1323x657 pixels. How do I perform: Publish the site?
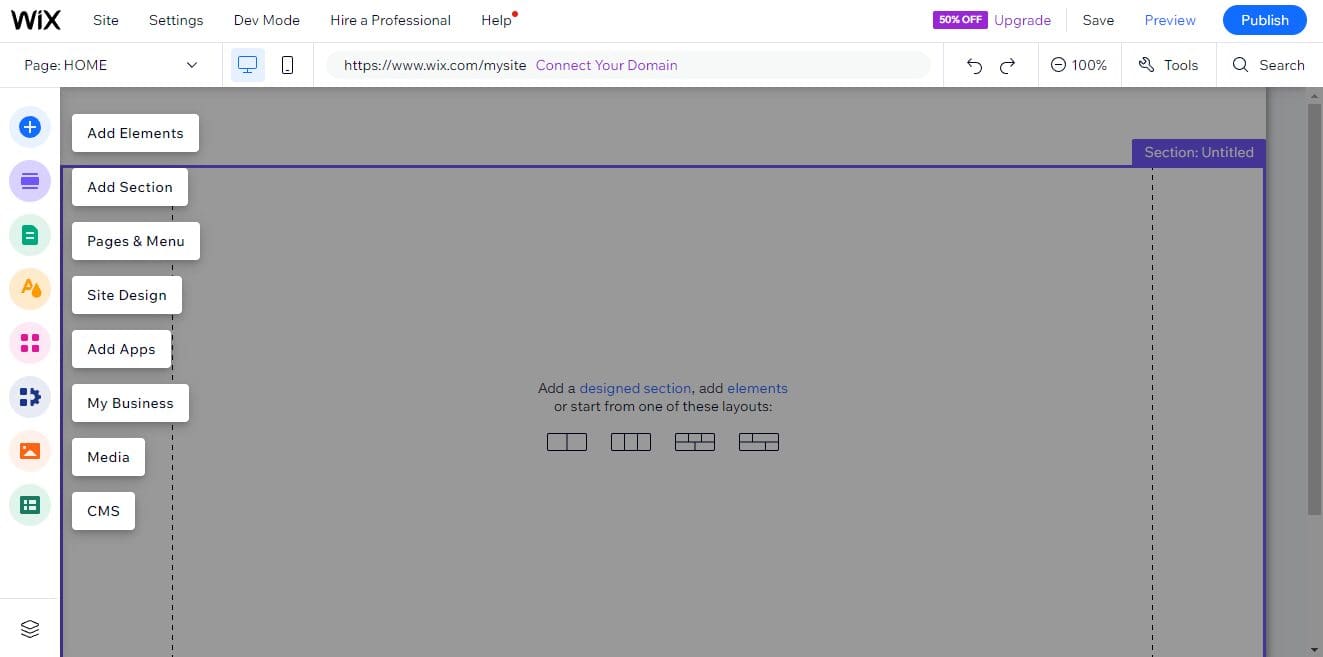(x=1265, y=20)
